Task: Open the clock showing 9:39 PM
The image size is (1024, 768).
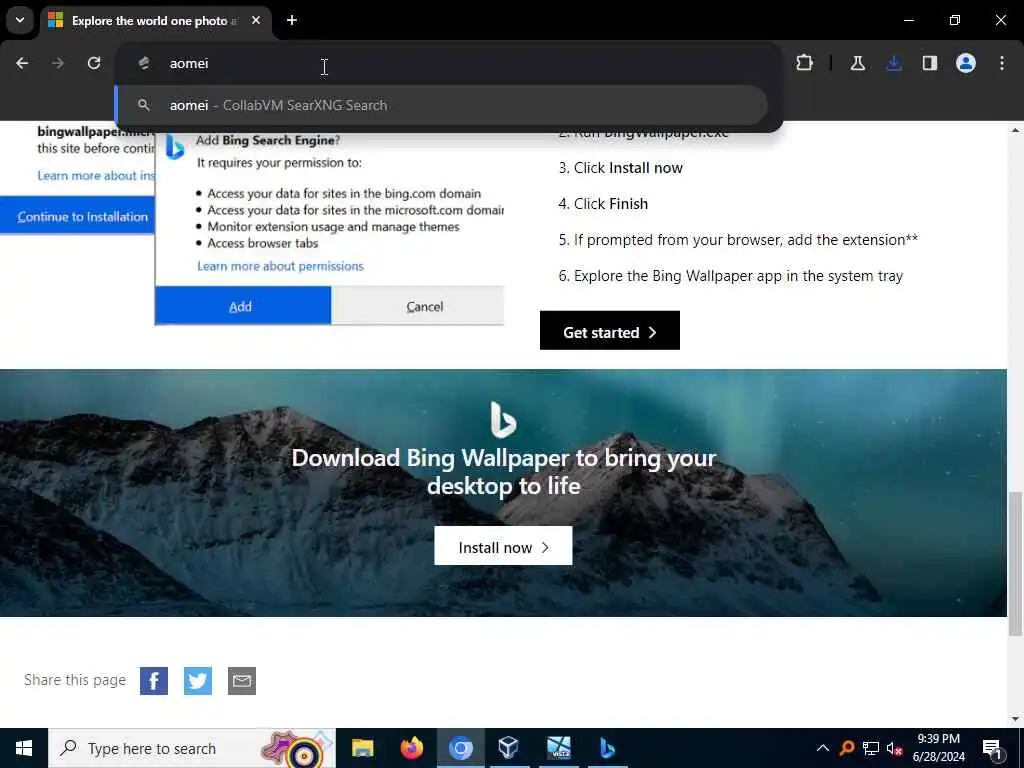Action: [x=938, y=748]
